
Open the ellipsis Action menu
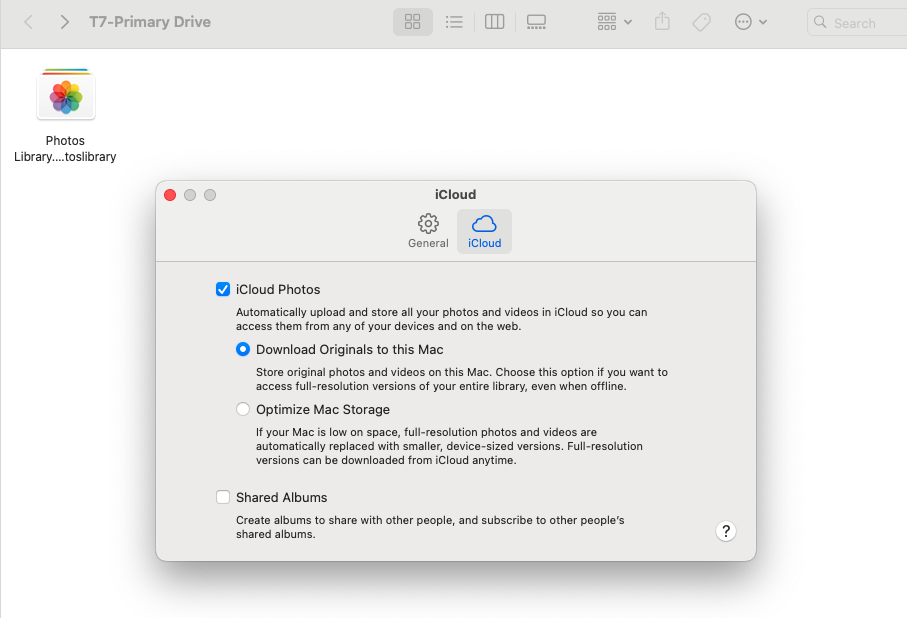coord(750,22)
